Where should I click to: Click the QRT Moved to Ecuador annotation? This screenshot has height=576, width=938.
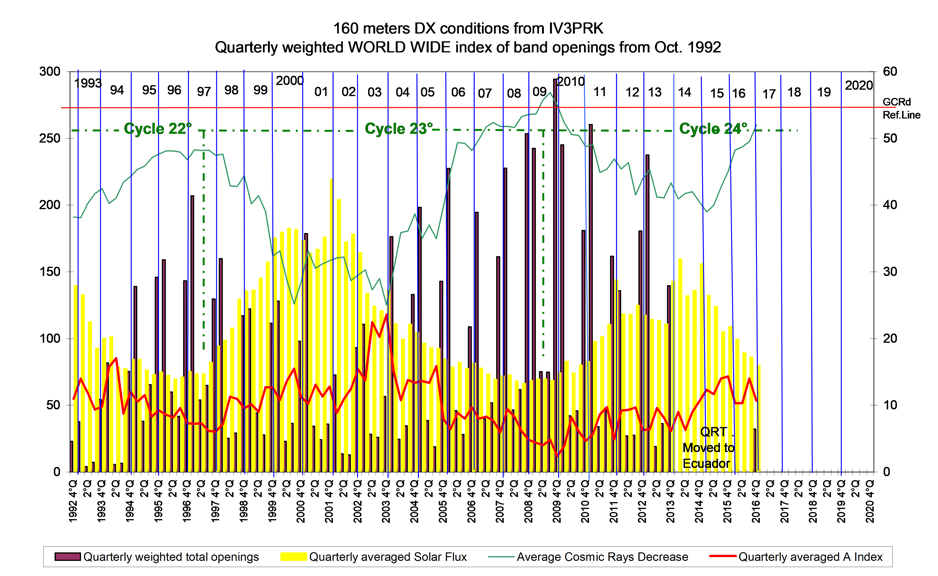click(x=708, y=447)
